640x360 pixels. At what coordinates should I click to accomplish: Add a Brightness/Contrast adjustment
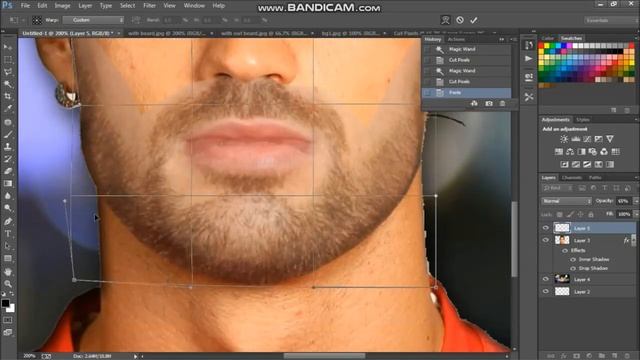pos(564,139)
